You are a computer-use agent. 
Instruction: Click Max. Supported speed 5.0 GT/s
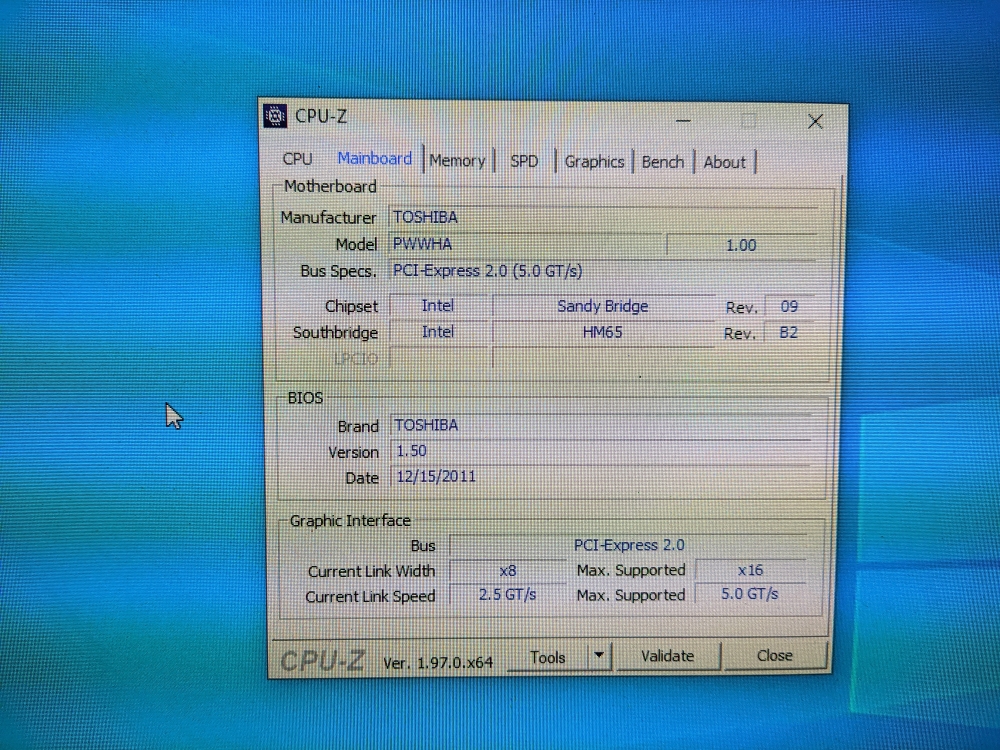pyautogui.click(x=750, y=594)
